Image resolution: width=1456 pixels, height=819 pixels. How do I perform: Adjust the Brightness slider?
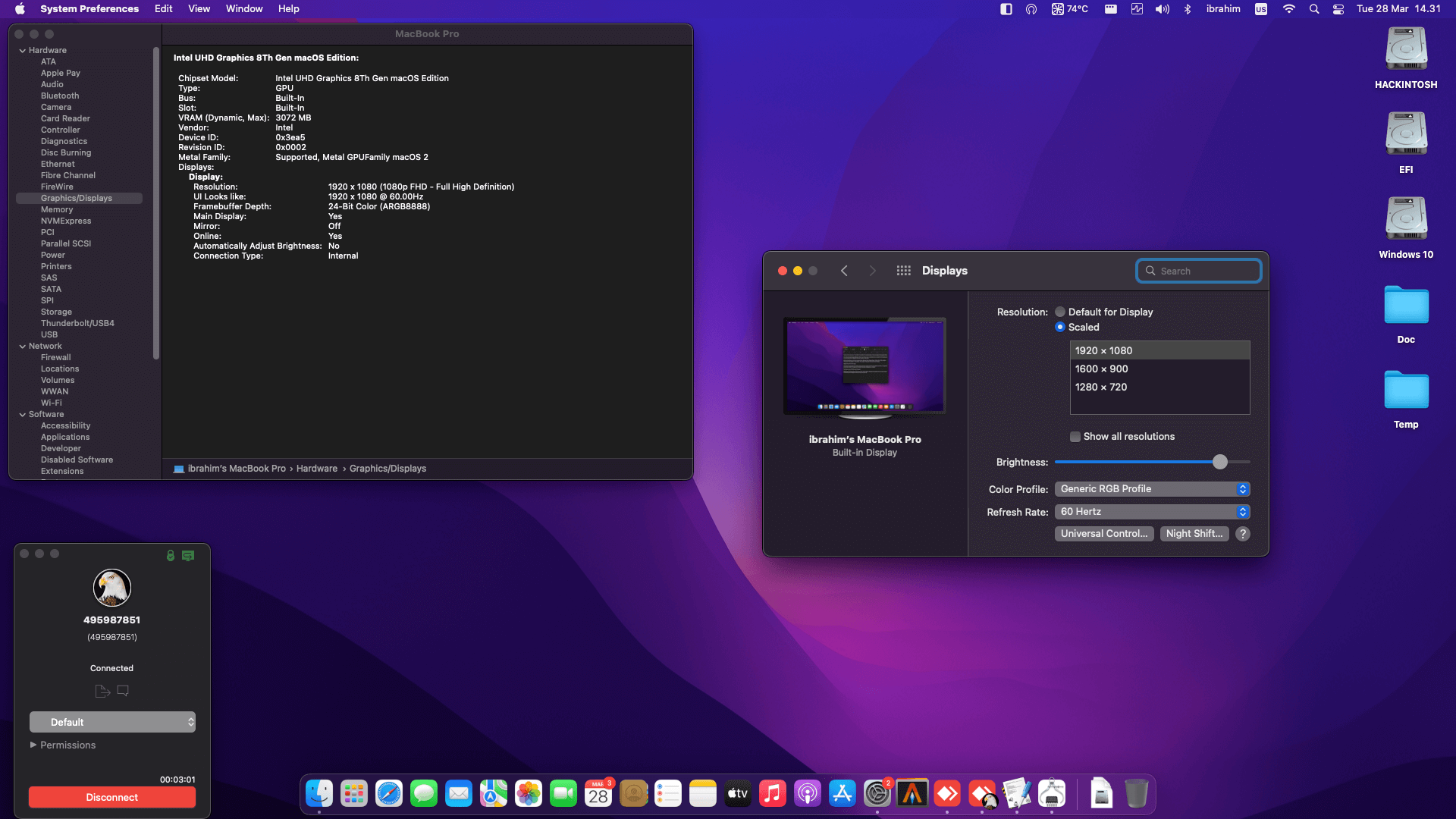pyautogui.click(x=1219, y=461)
